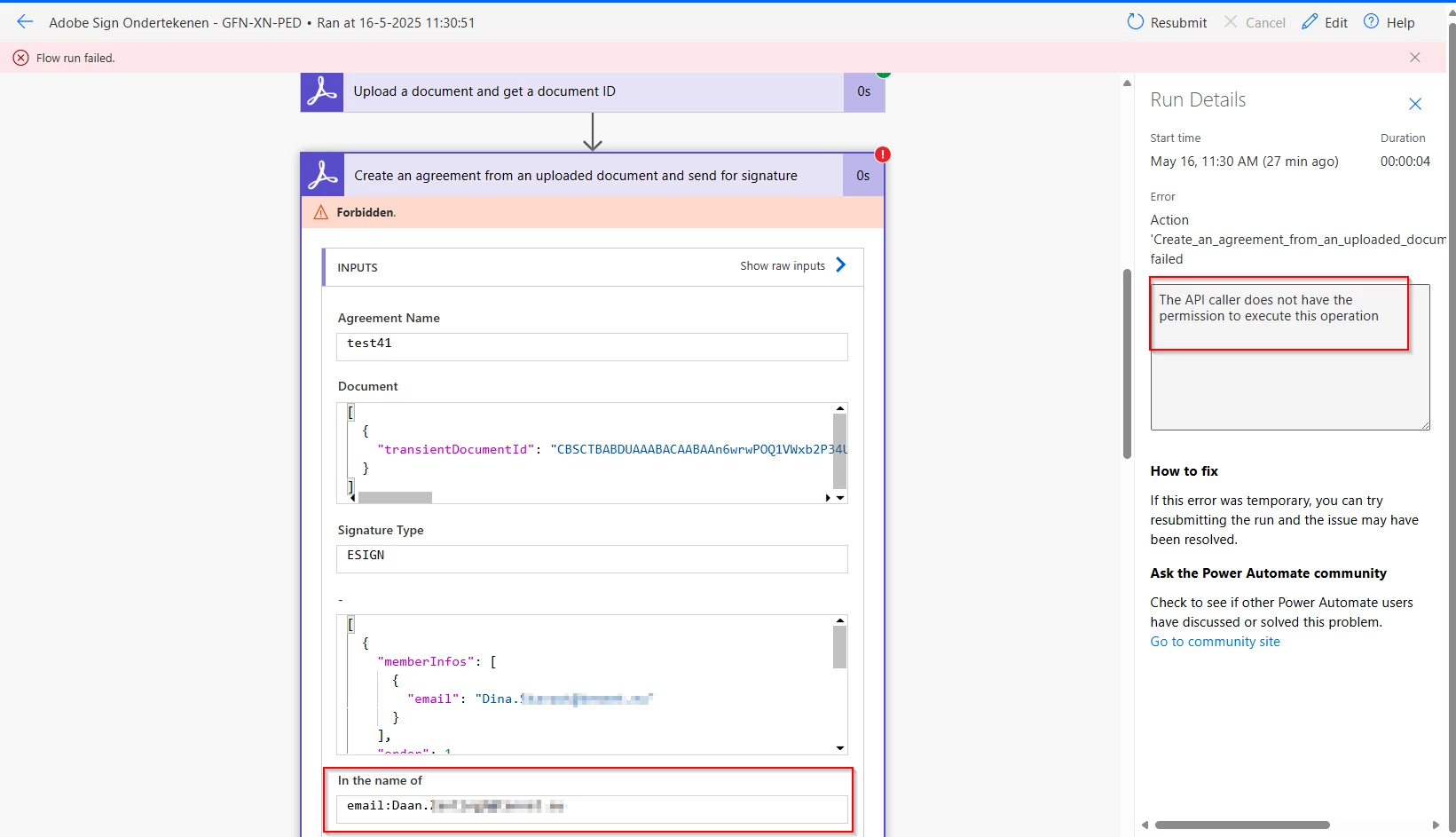The image size is (1456, 837).
Task: Click the 0s duration badge on the Create agreement step
Action: click(863, 176)
